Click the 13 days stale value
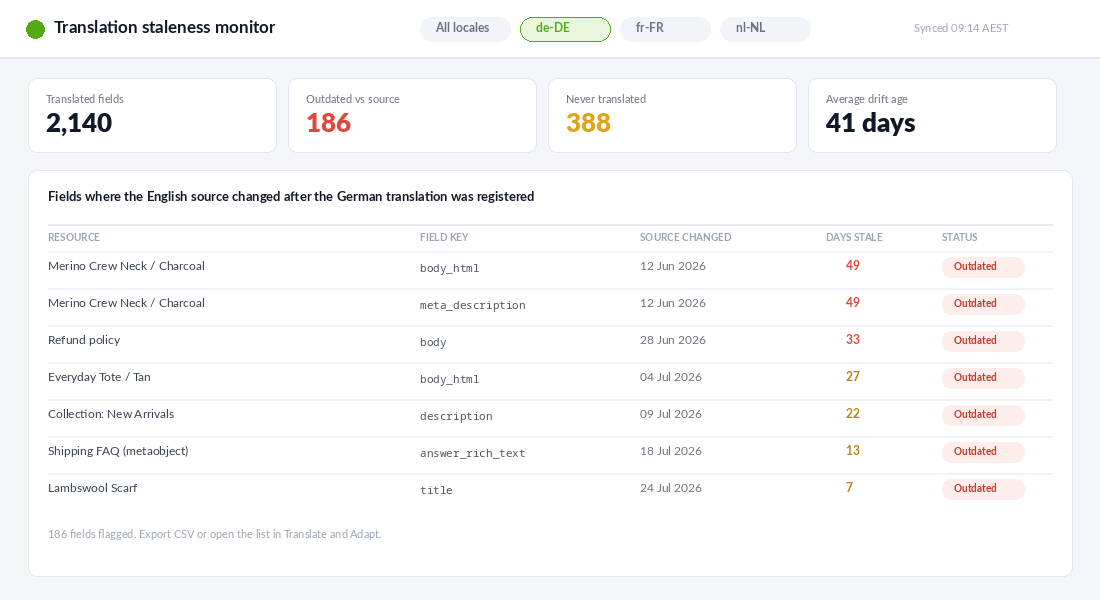The image size is (1100, 600). click(852, 451)
